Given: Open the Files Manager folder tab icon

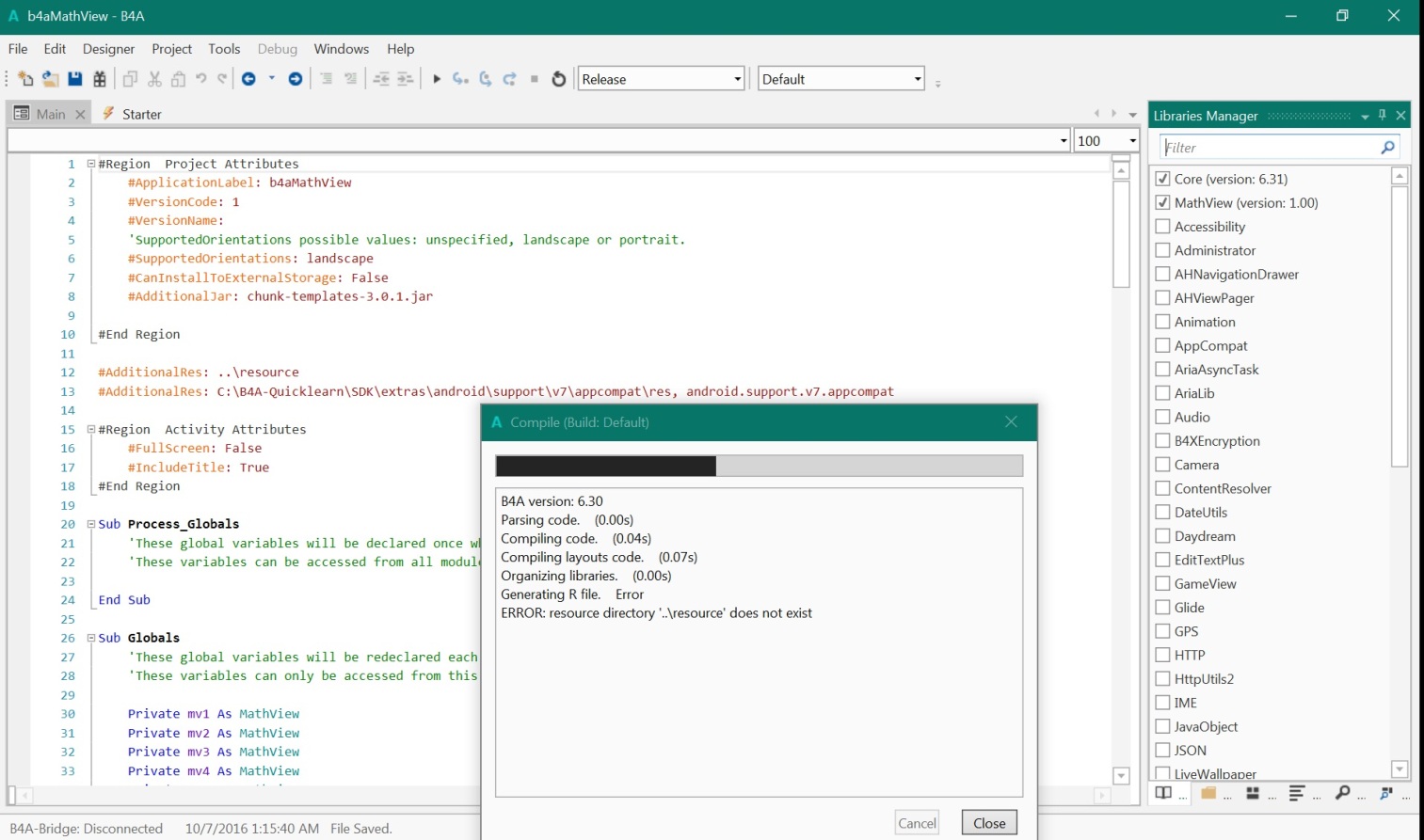Looking at the screenshot, I should tap(1208, 793).
